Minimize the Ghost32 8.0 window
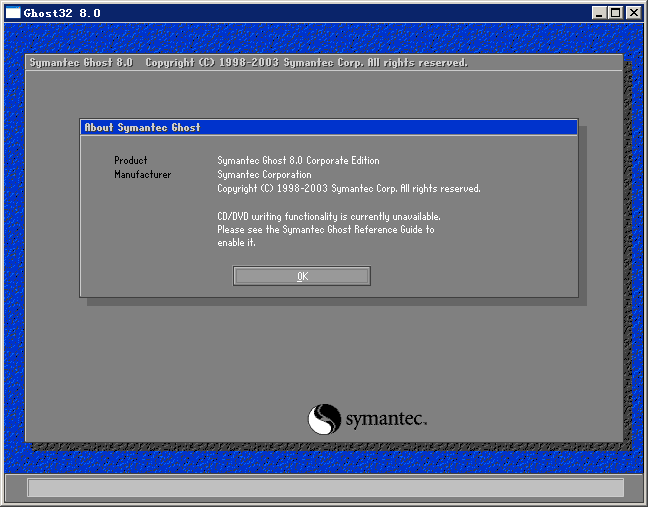648x507 pixels. coord(599,13)
